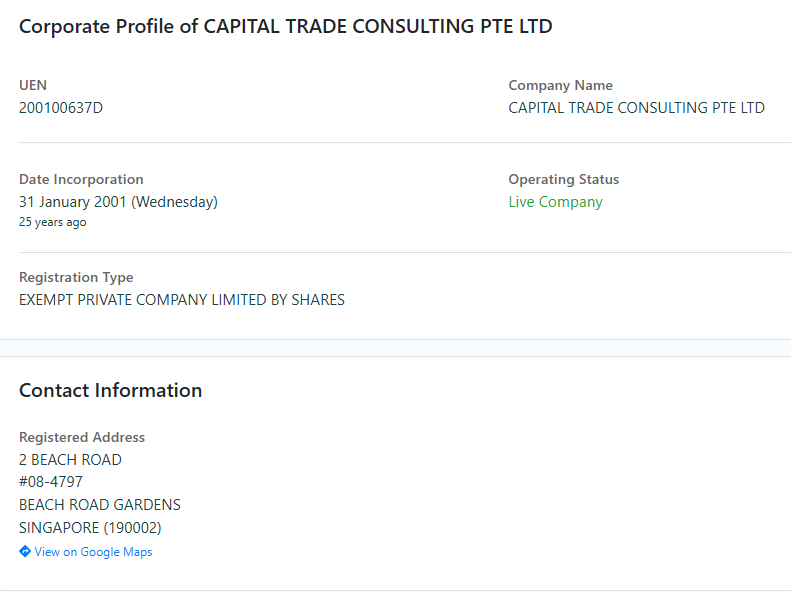Image resolution: width=791 pixels, height=591 pixels.
Task: Click the Google Maps directions icon
Action: (25, 552)
